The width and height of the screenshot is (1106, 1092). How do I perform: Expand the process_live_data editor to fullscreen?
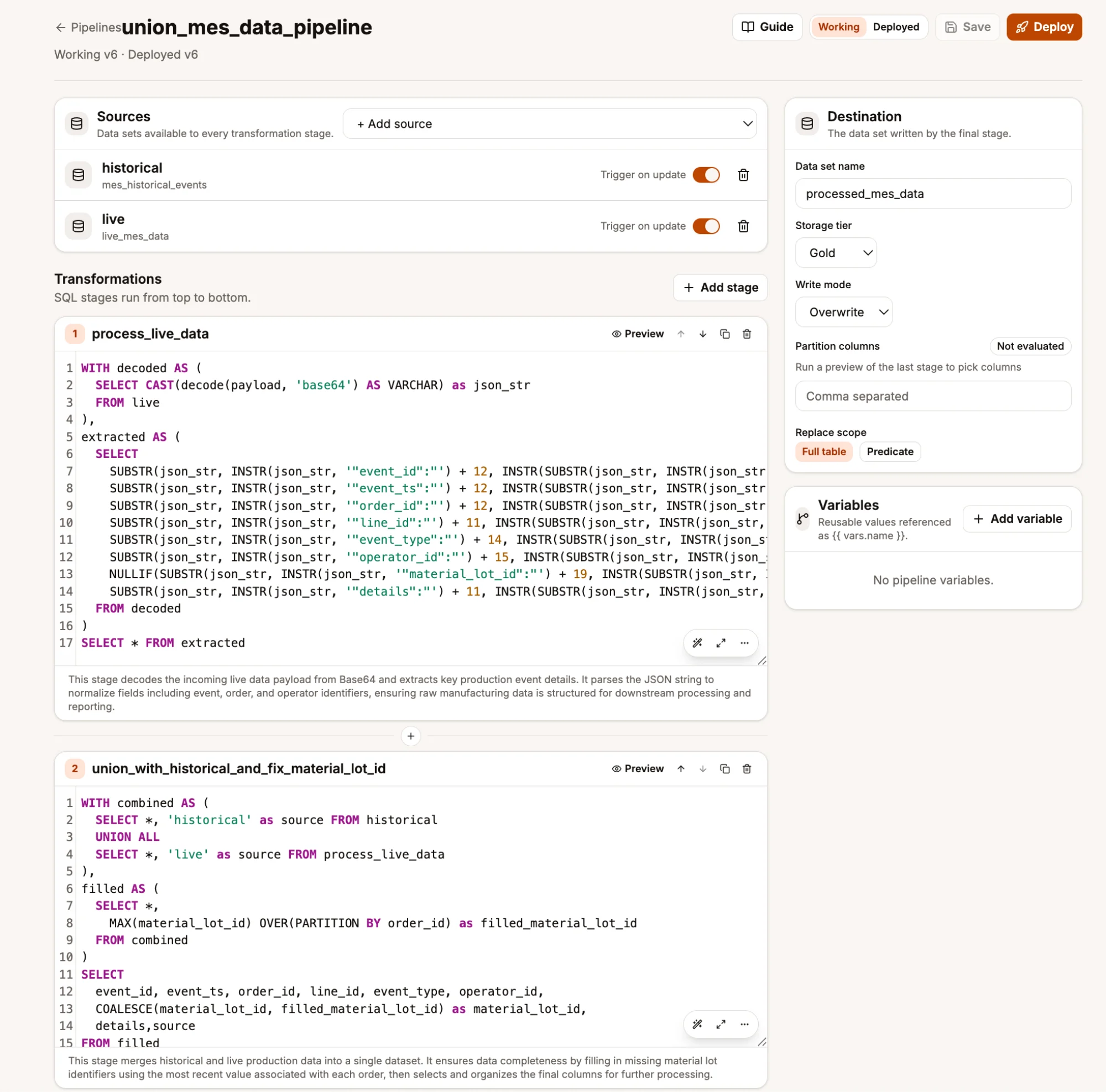[721, 643]
